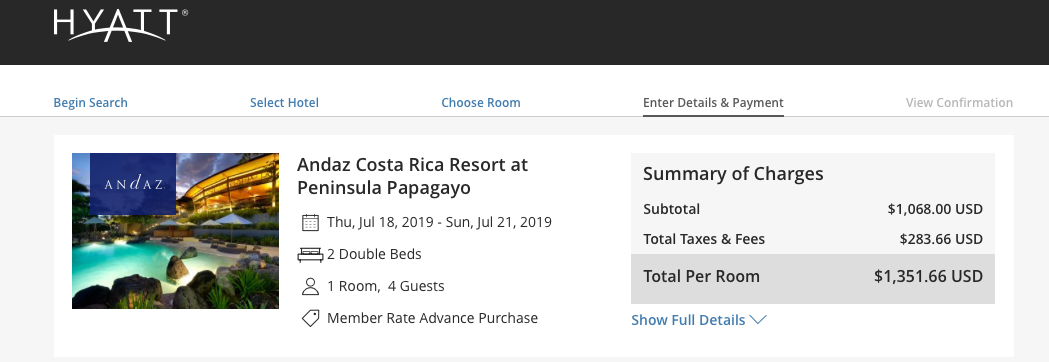The image size is (1049, 362).
Task: Click the person icon beside 1 Room, 4 Guests
Action: [310, 286]
